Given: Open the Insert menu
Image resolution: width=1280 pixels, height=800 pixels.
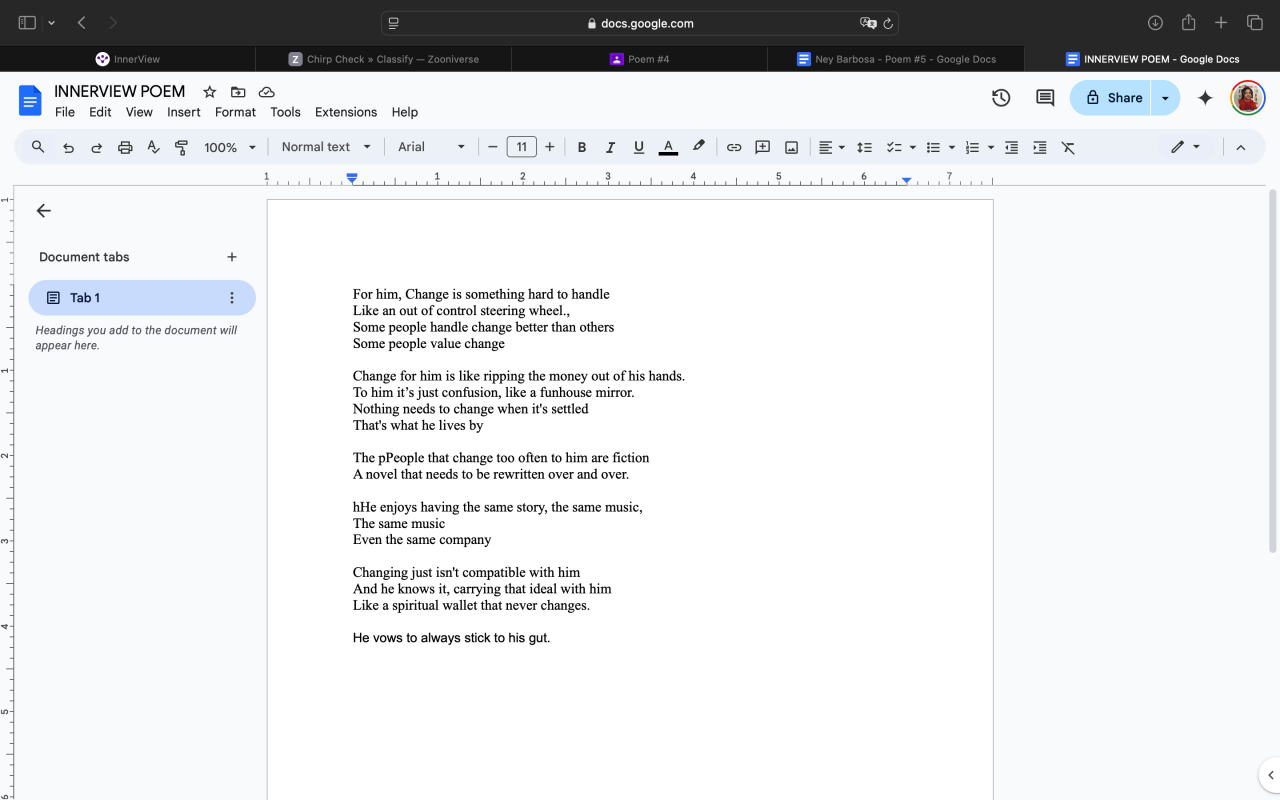Looking at the screenshot, I should tap(184, 112).
